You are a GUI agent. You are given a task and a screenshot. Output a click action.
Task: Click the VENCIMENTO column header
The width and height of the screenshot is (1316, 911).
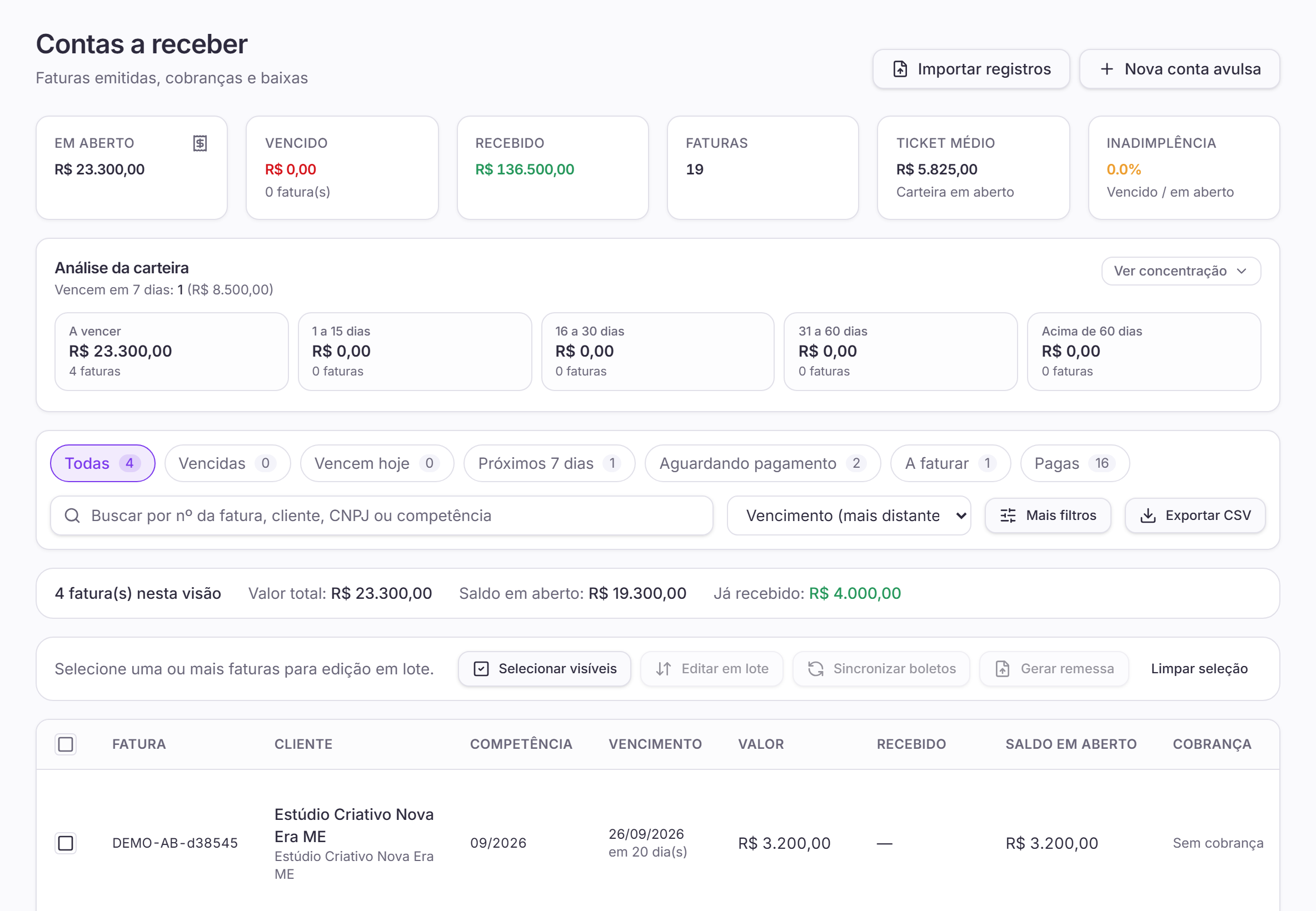[x=655, y=744]
